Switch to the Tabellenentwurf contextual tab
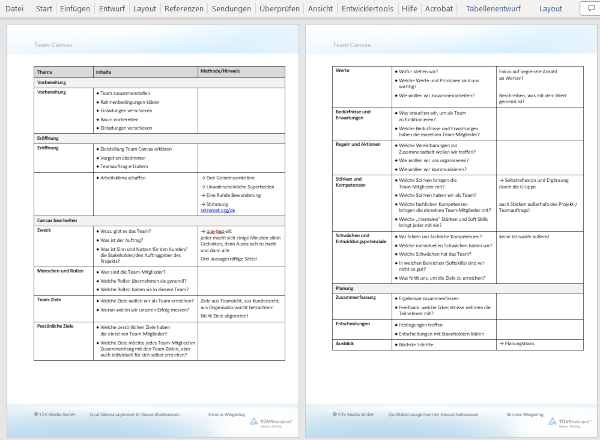The width and height of the screenshot is (600, 440). (494, 8)
